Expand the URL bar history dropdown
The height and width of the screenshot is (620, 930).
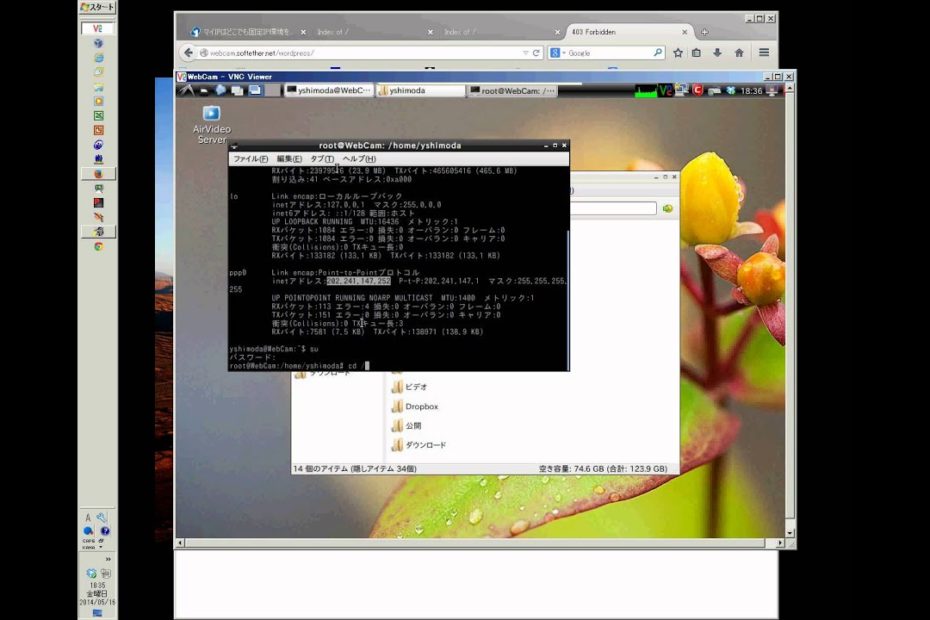[x=525, y=52]
